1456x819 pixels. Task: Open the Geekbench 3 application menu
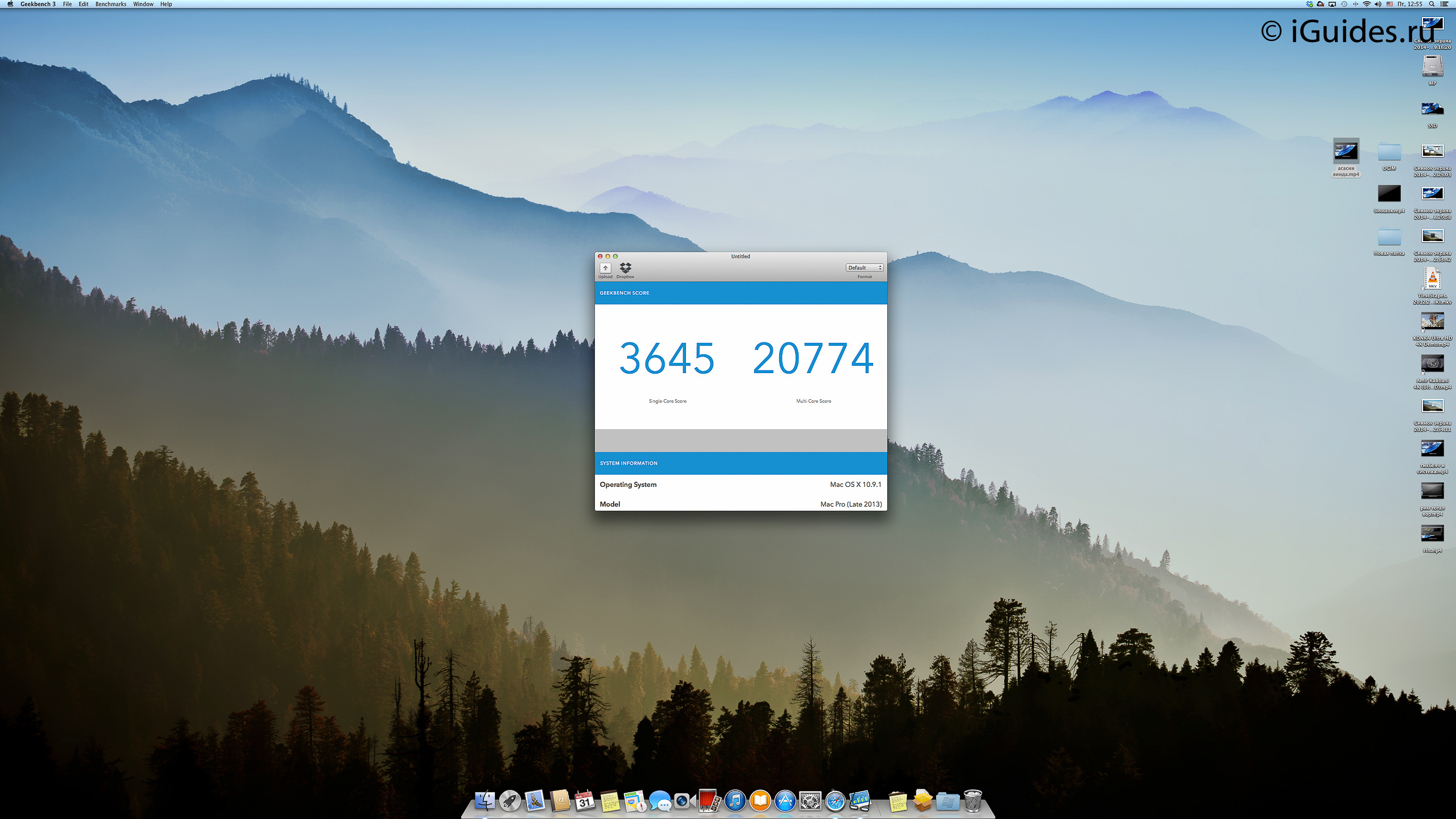click(38, 4)
